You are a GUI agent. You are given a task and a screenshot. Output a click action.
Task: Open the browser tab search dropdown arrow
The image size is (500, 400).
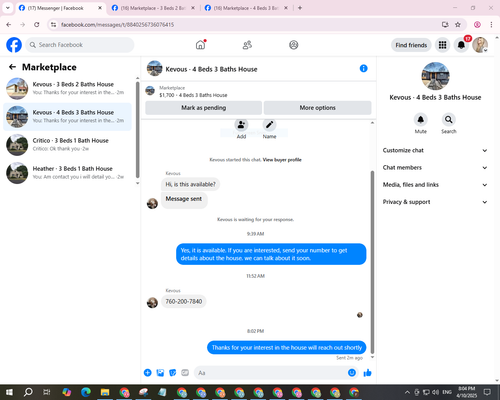[8, 8]
